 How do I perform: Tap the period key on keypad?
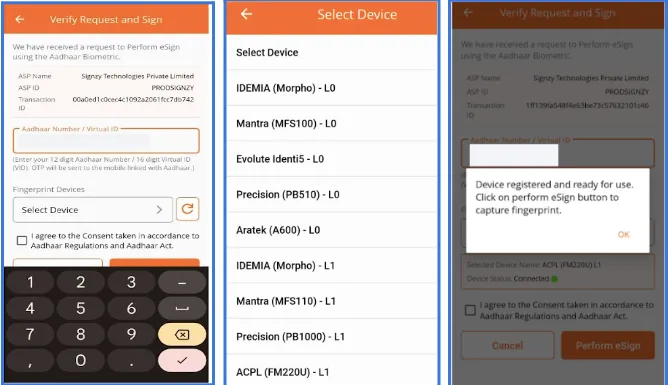[x=131, y=361]
